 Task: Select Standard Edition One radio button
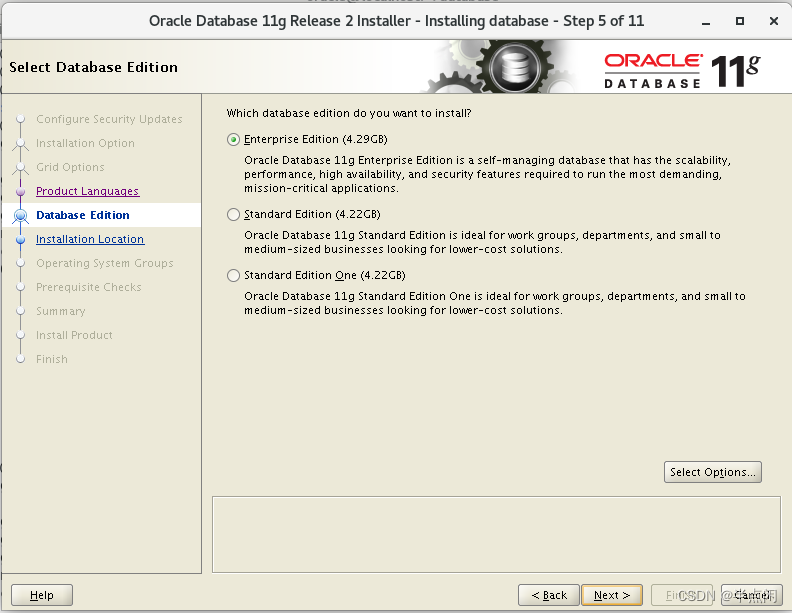(233, 275)
